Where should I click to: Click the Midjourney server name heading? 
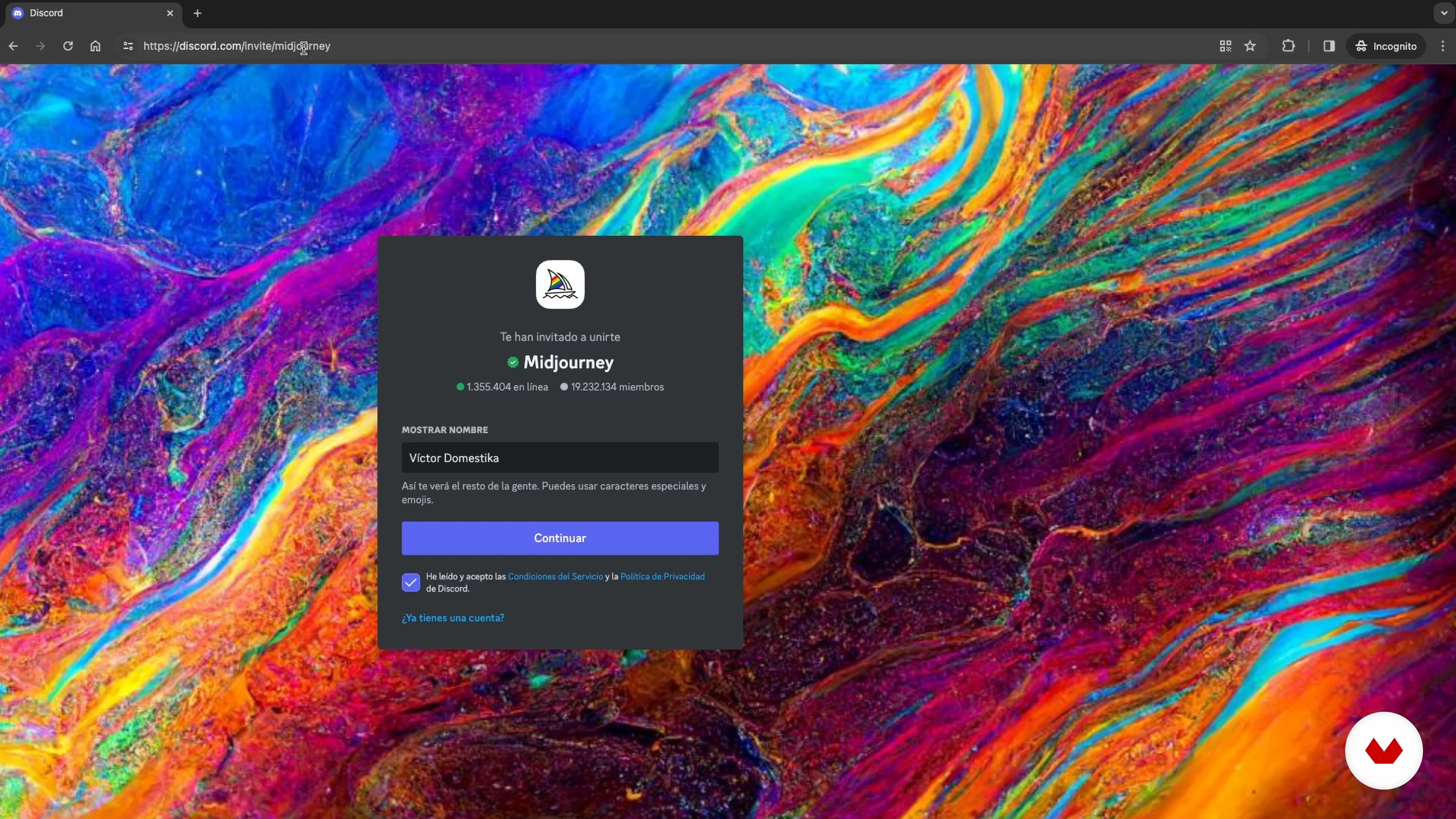(x=569, y=362)
